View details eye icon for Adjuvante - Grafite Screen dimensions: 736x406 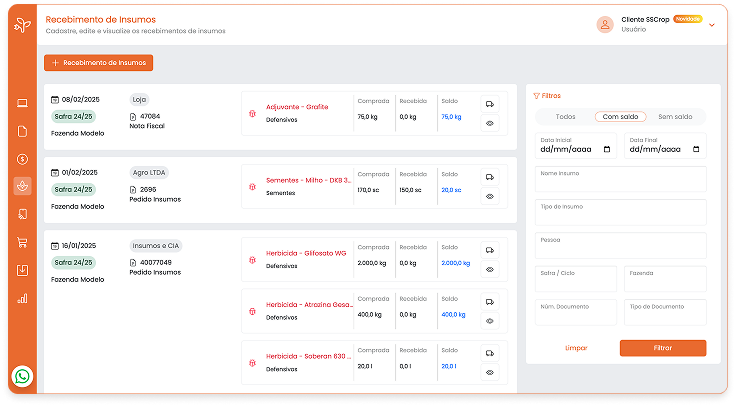[x=490, y=123]
